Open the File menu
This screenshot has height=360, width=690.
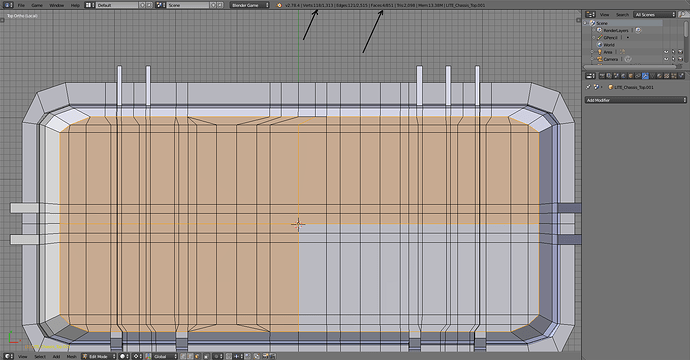[x=21, y=5]
